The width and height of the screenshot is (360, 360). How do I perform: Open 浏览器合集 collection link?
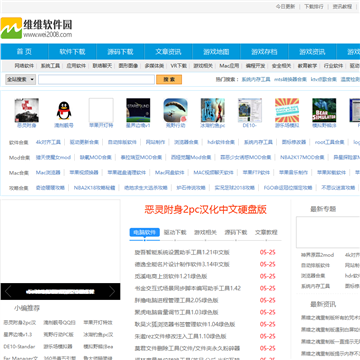pyautogui.click(x=186, y=142)
